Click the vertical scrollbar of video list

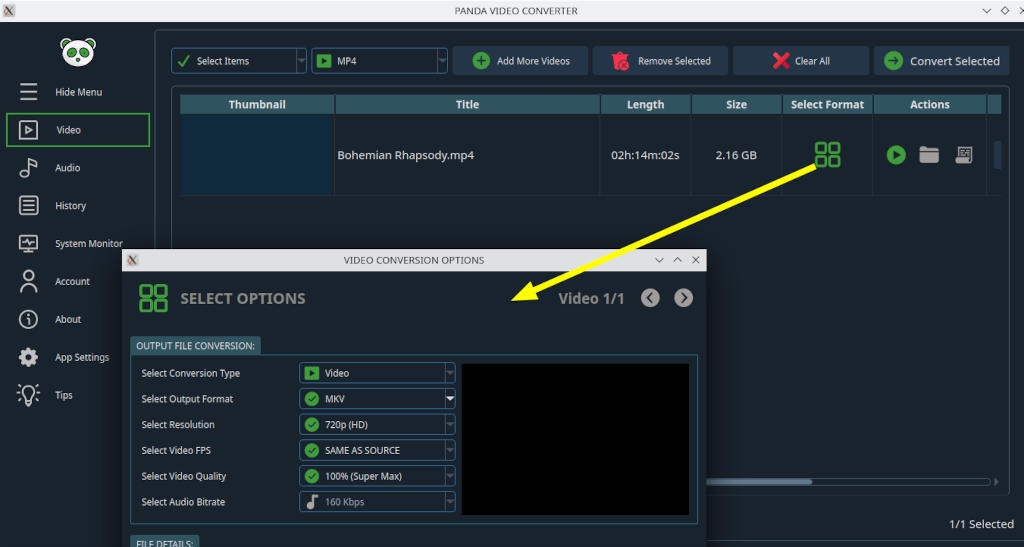click(997, 155)
